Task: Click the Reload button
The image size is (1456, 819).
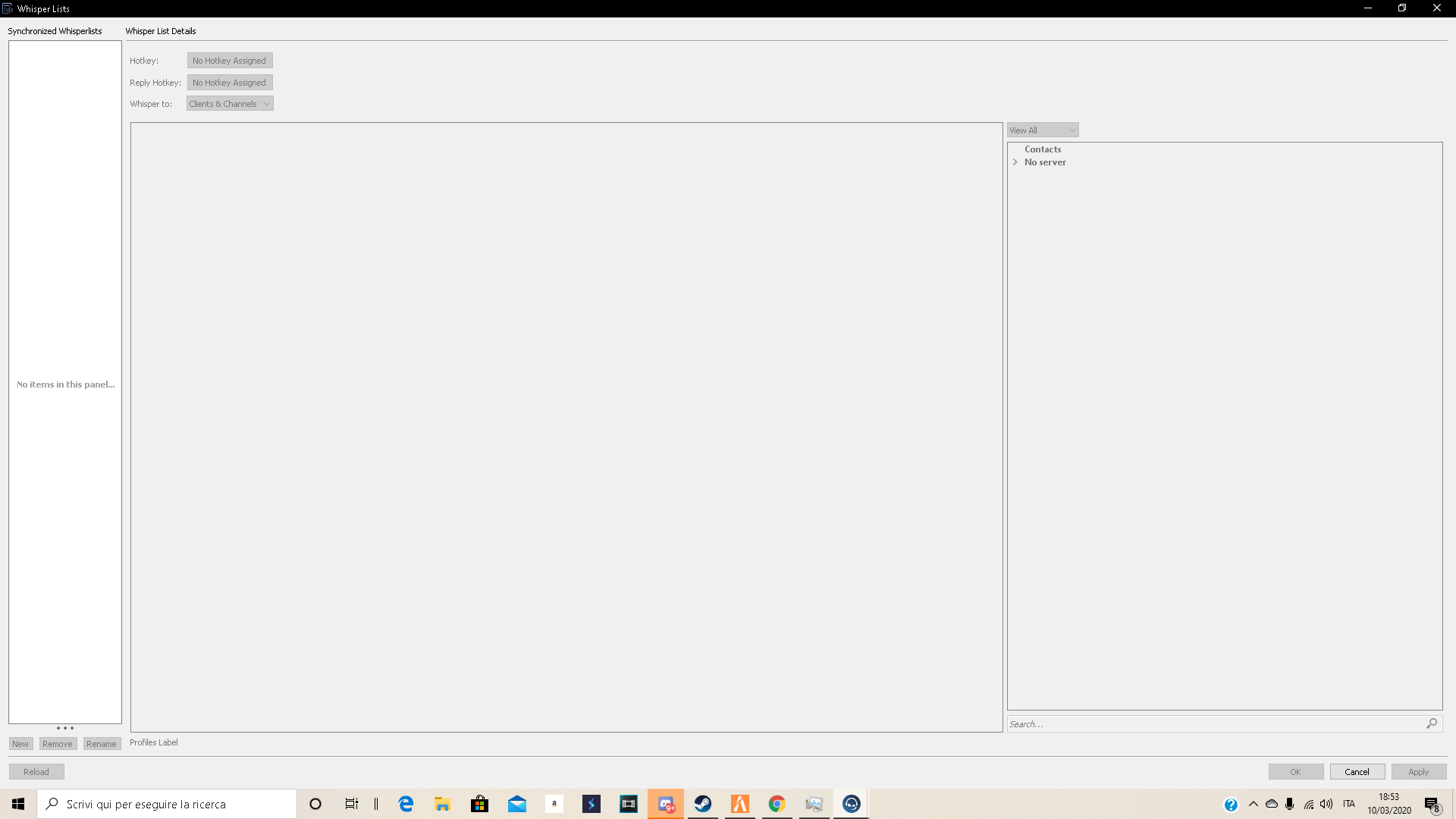Action: 36,772
